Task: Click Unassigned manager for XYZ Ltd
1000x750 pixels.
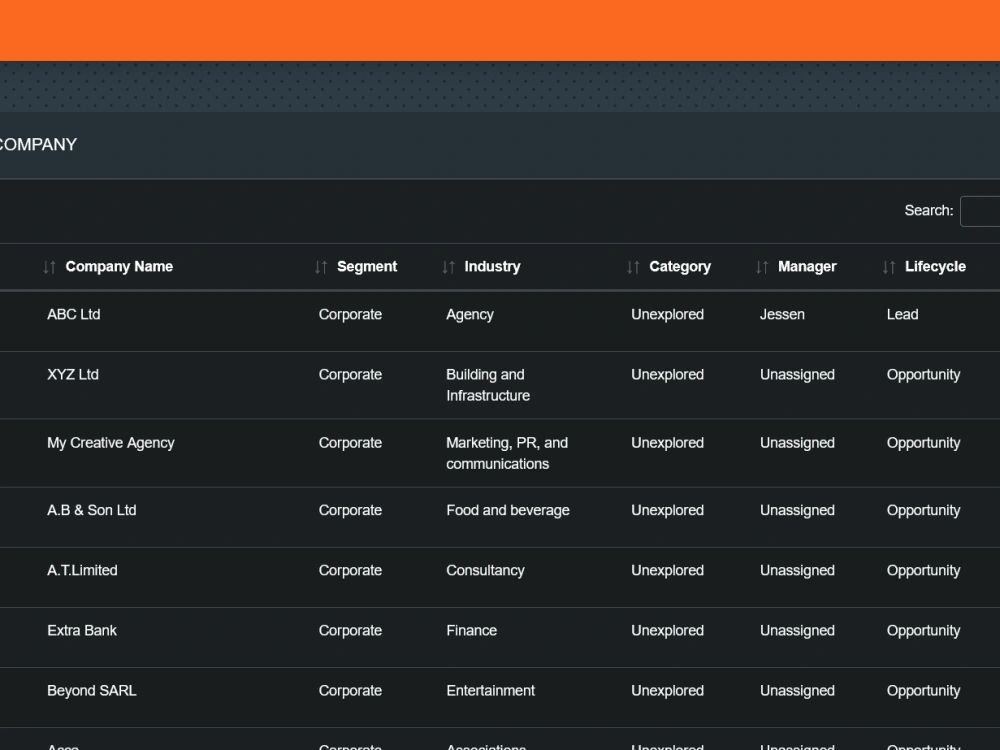Action: click(x=797, y=374)
